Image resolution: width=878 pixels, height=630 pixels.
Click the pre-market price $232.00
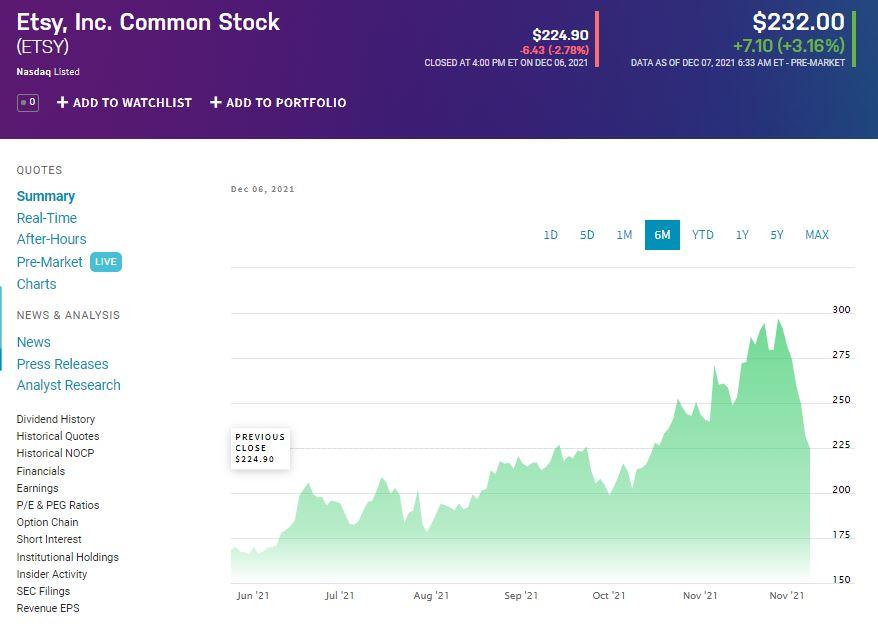[798, 22]
